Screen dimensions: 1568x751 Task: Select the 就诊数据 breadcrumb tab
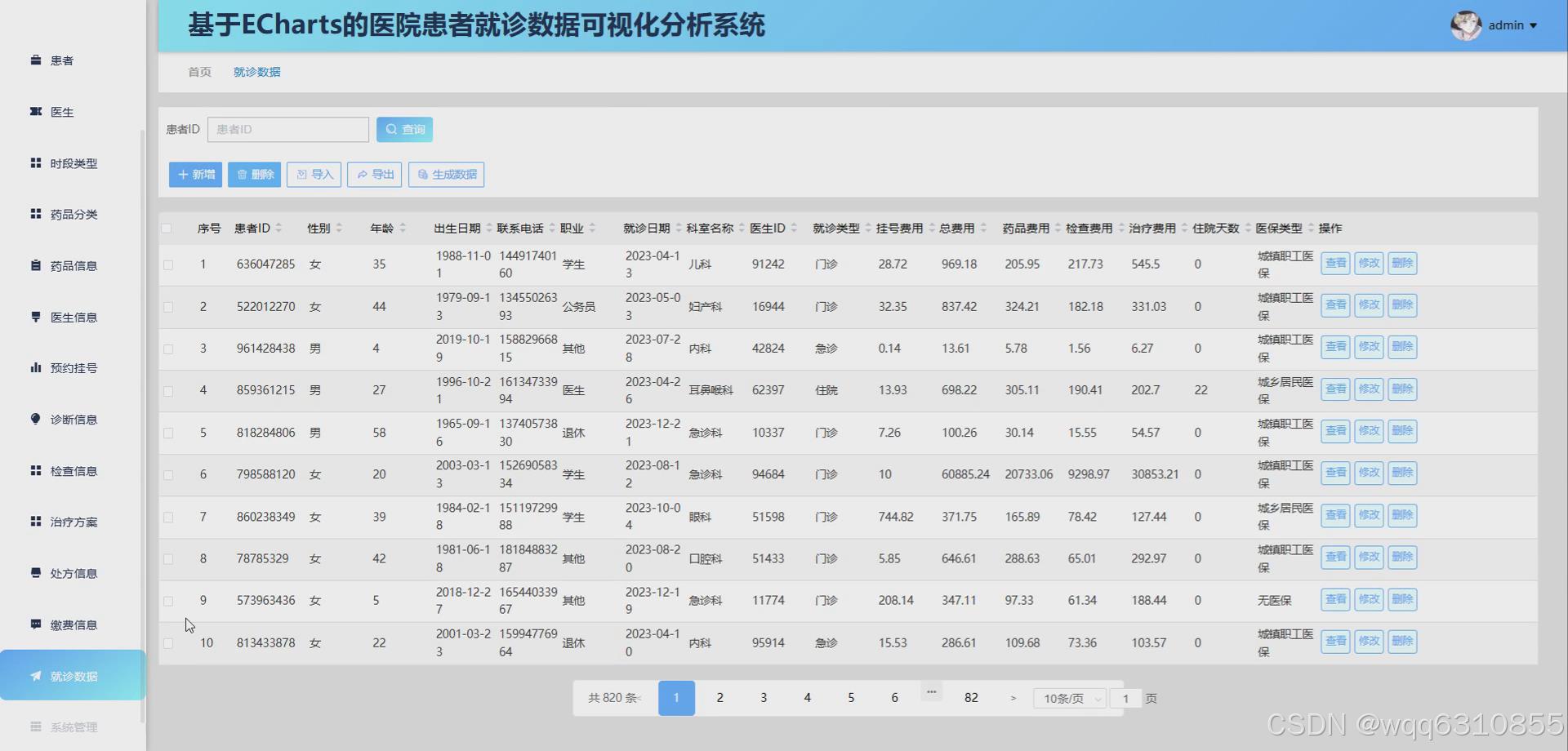coord(256,72)
